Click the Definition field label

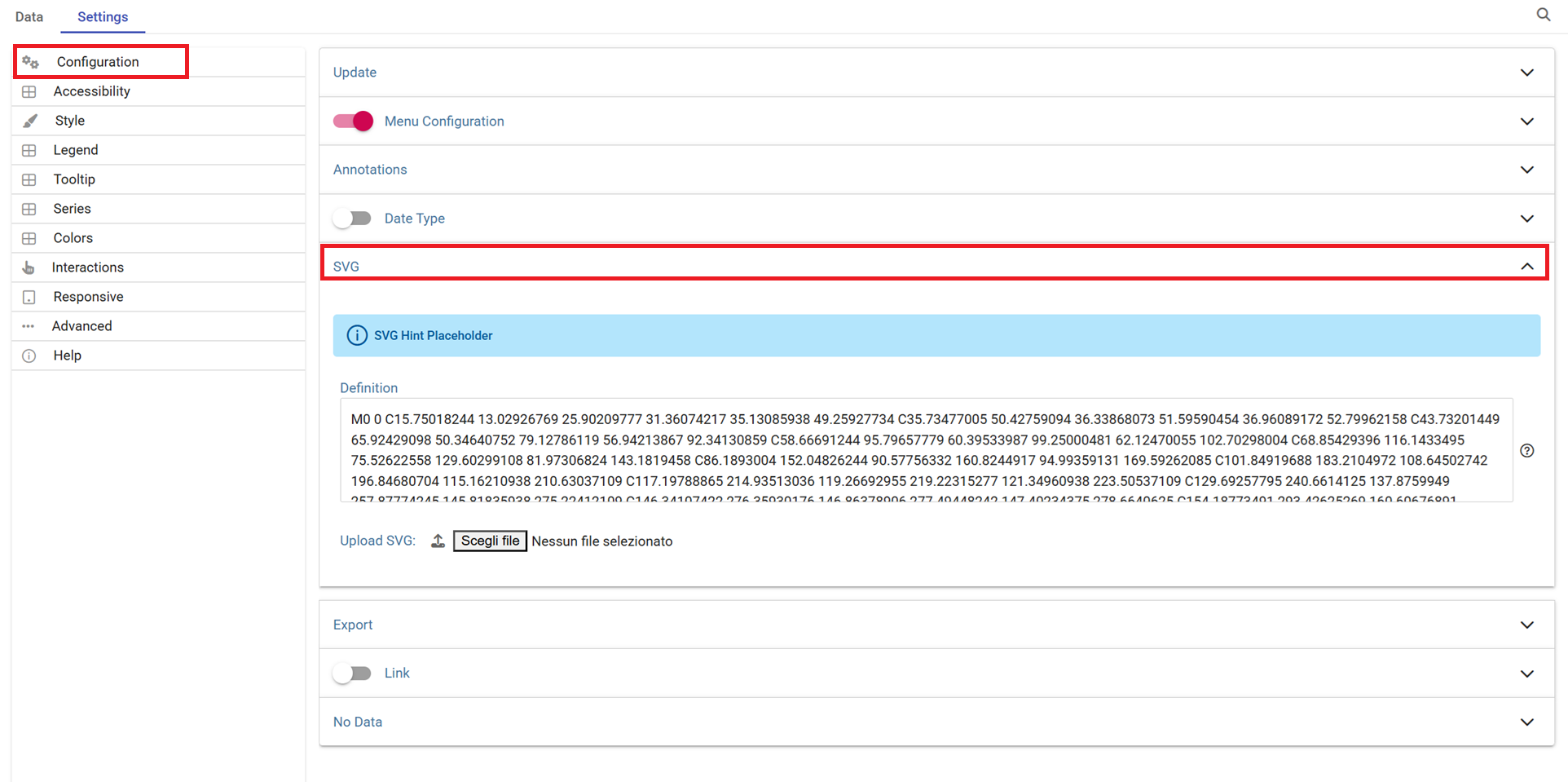pyautogui.click(x=369, y=388)
